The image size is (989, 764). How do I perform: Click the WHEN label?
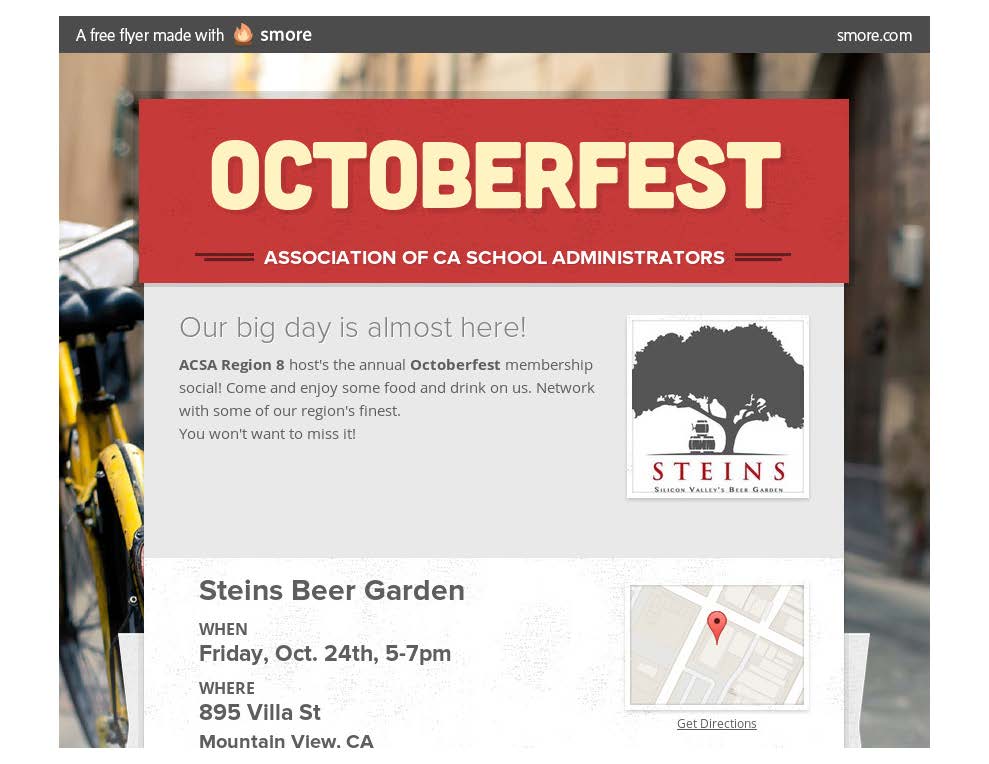[223, 629]
